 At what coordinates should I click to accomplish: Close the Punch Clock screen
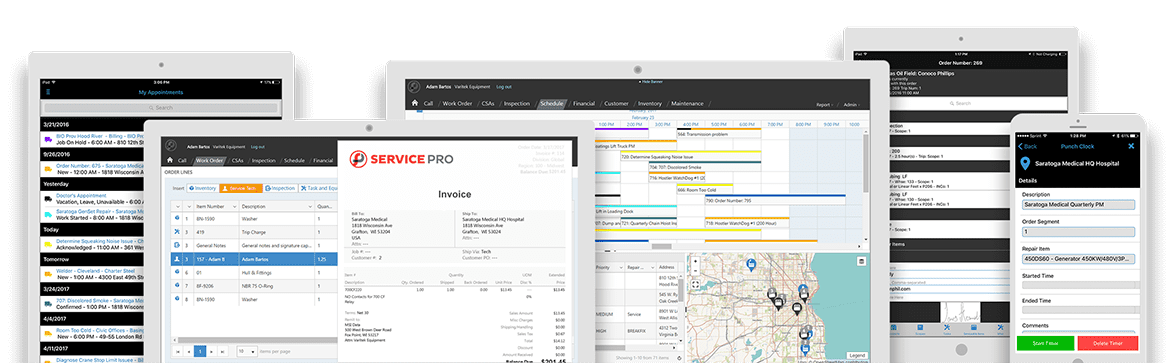pyautogui.click(x=1131, y=146)
